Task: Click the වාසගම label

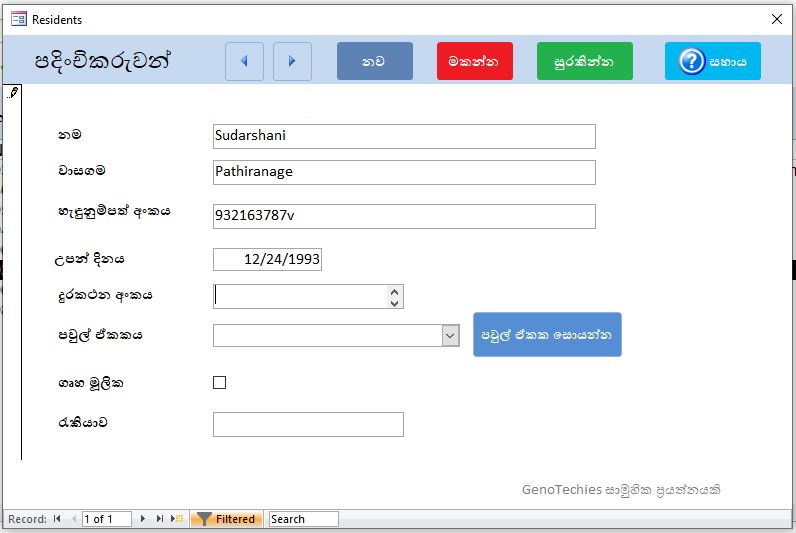Action: [82, 171]
